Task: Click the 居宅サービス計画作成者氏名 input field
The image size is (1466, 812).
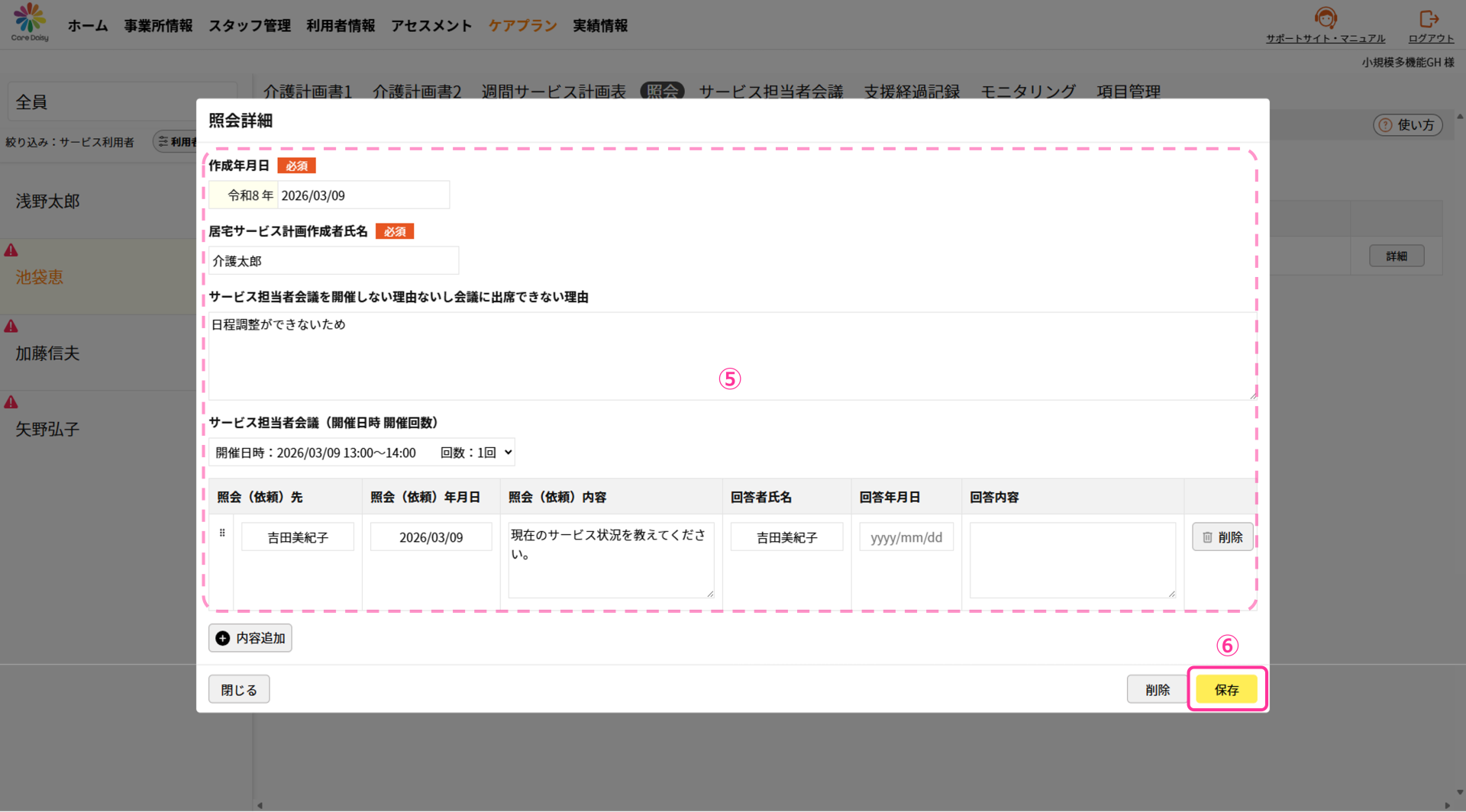Action: pos(334,261)
